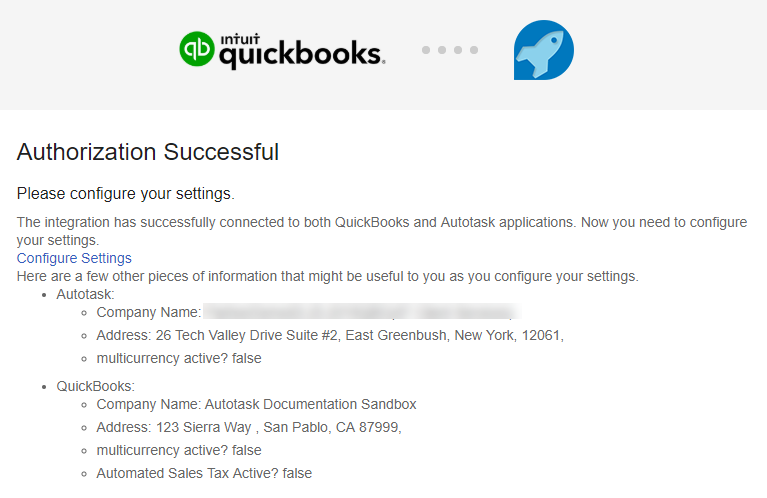Click the QuickBooks address 123 Sierra Way
Image resolution: width=767 pixels, height=498 pixels.
pos(249,427)
